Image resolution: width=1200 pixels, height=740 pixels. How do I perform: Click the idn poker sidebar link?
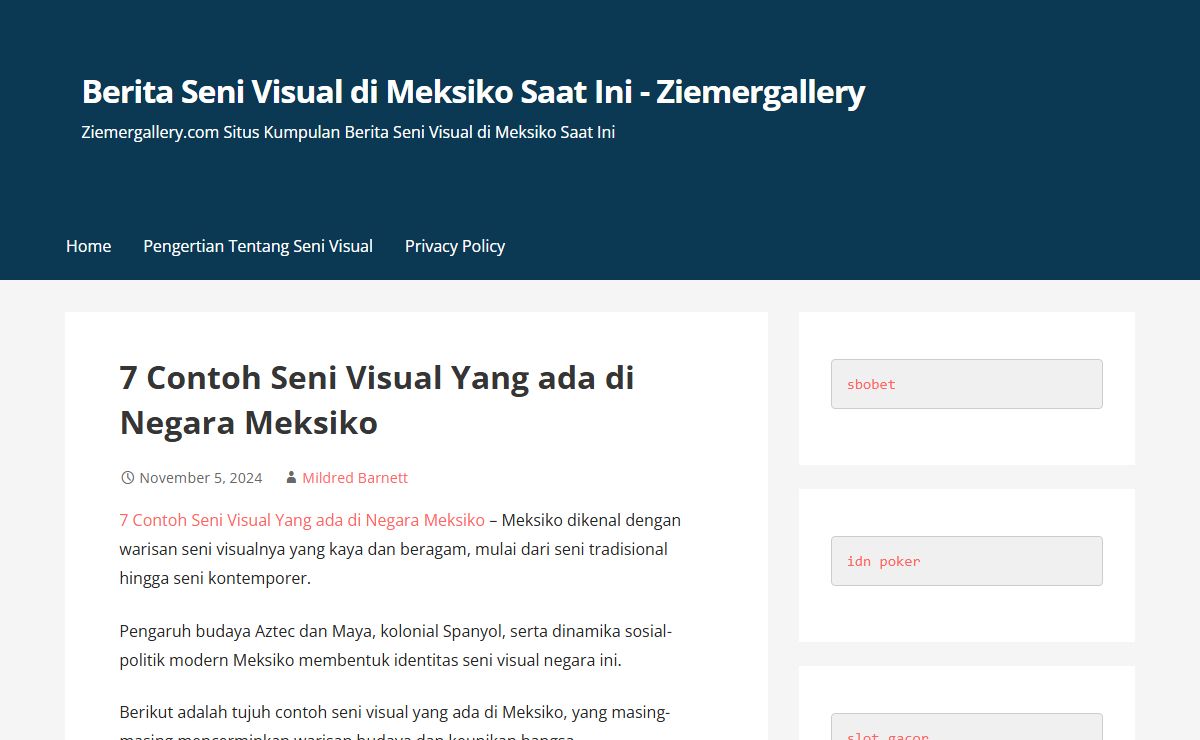point(884,561)
